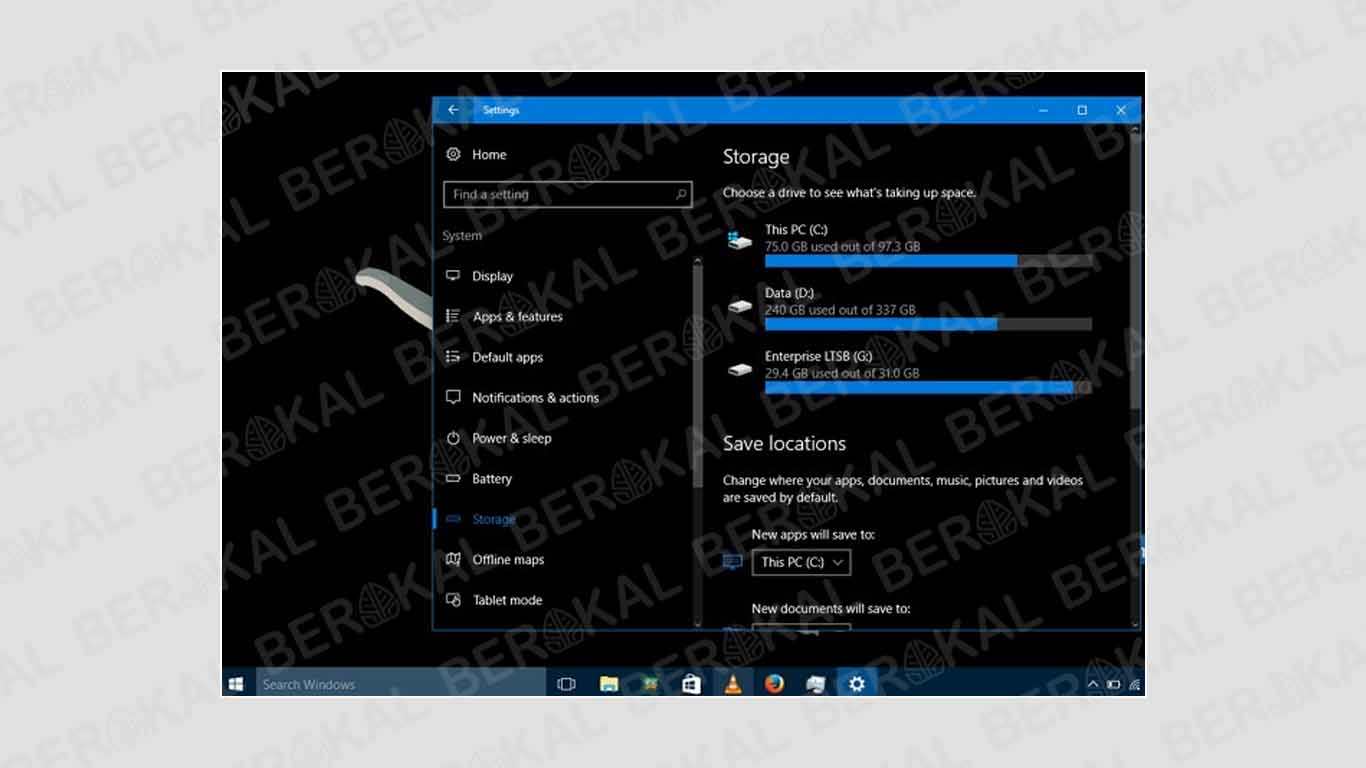
Task: Click the Storage page vertical scrollbar
Action: pyautogui.click(x=1134, y=270)
